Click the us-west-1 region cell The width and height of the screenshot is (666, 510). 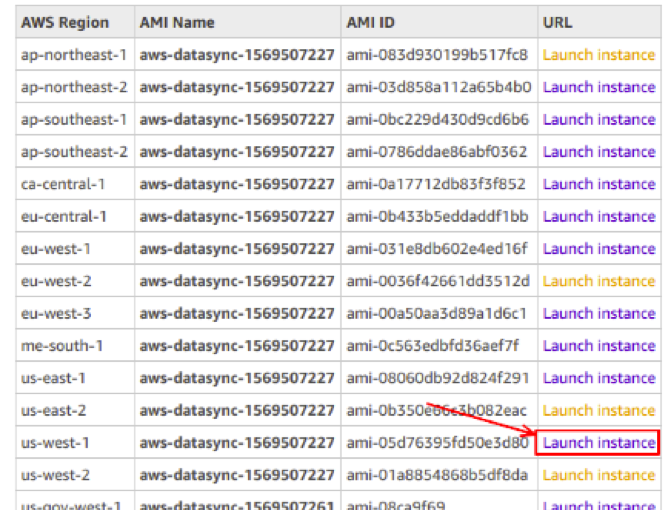tap(75, 443)
